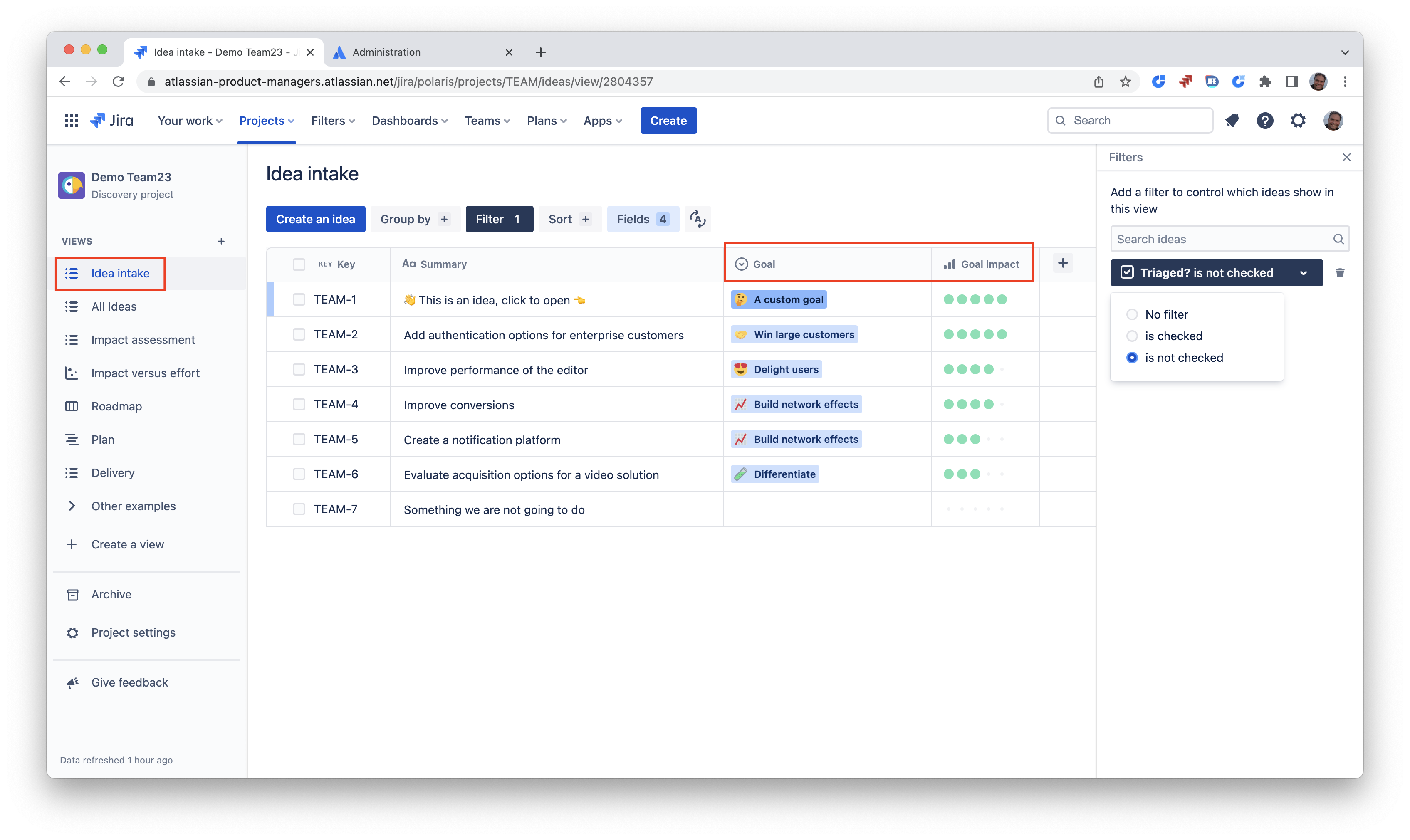Screen dimensions: 1410x840
Task: Select the Impact versus effort view
Action: 145,373
